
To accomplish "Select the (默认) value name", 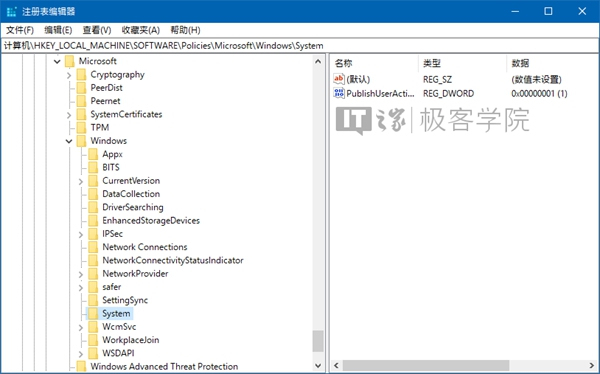I will coord(358,80).
